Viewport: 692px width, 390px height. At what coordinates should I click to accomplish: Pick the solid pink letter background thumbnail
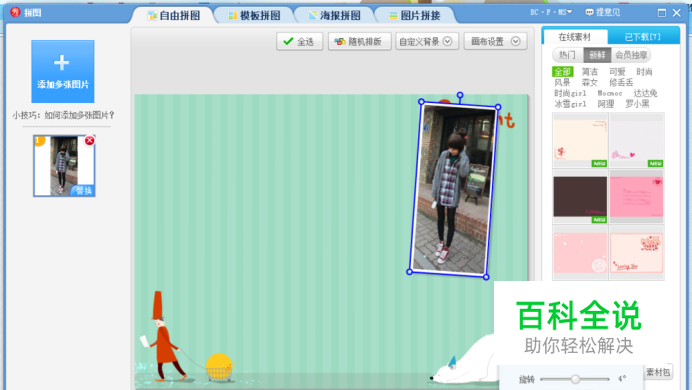tap(636, 196)
